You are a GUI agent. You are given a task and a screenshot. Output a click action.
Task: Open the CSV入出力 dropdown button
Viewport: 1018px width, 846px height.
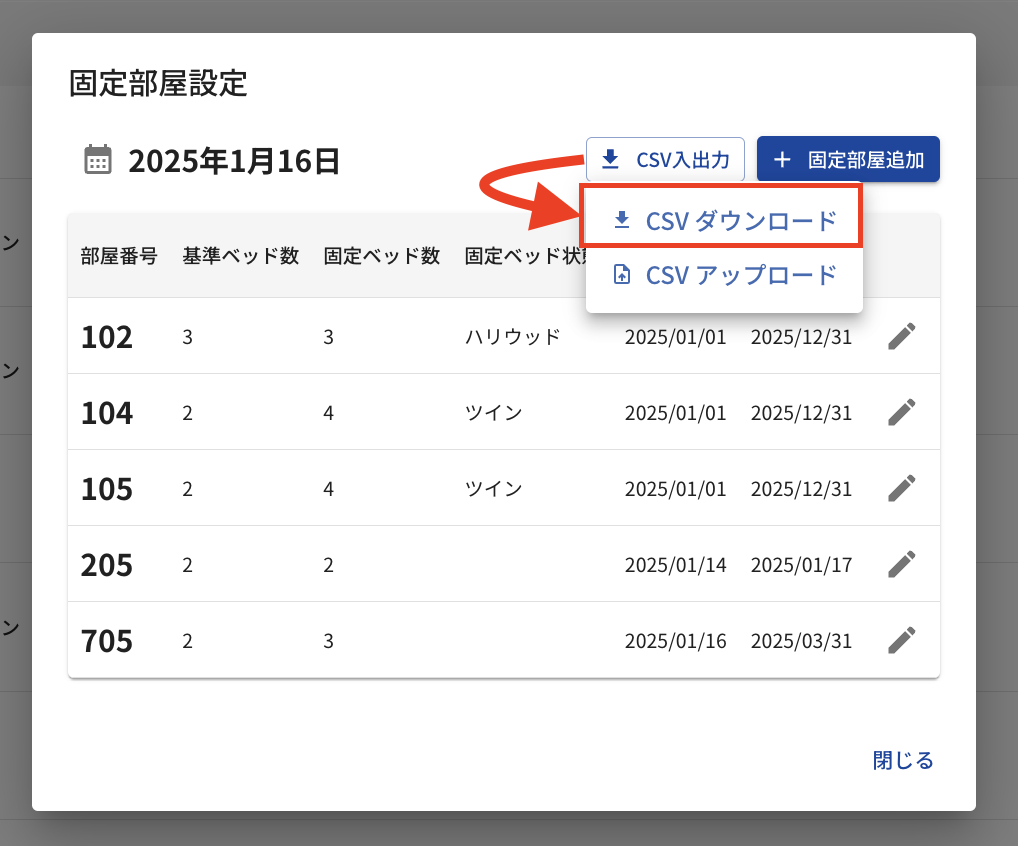pos(665,159)
